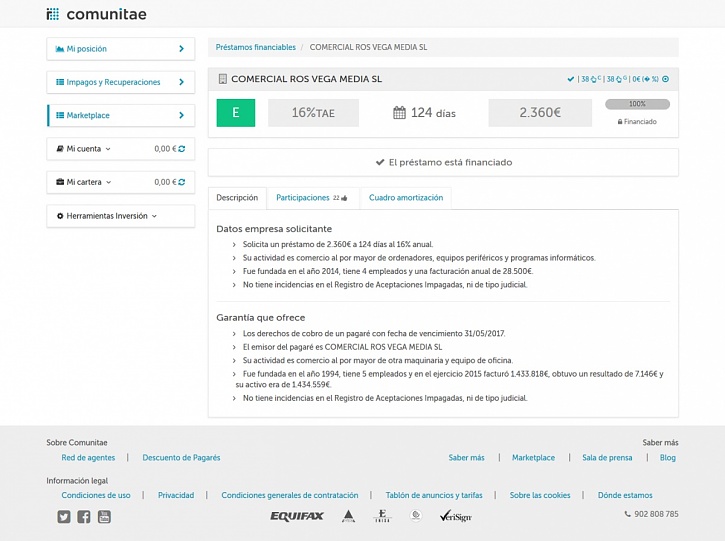Open Mi posición from the sidebar

tap(120, 49)
